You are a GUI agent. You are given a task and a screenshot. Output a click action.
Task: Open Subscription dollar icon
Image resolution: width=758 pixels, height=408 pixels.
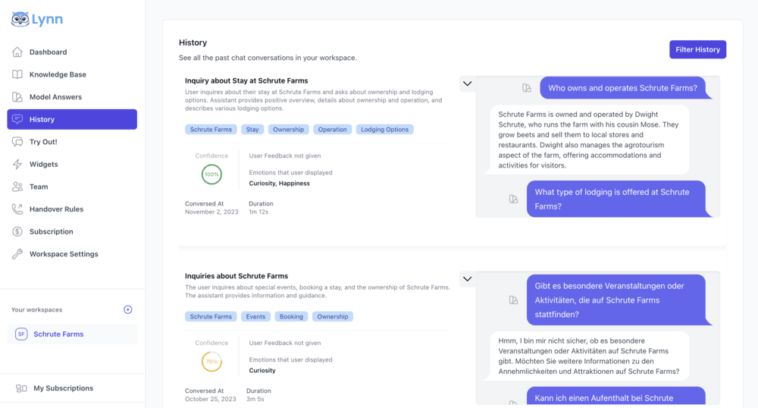(18, 231)
